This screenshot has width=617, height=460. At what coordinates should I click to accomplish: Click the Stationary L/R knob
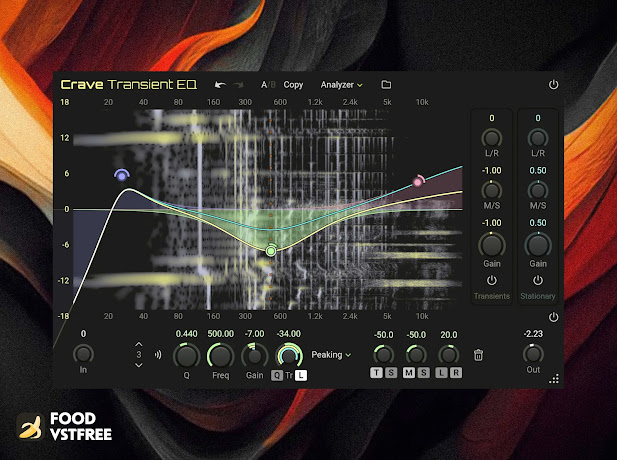click(538, 139)
